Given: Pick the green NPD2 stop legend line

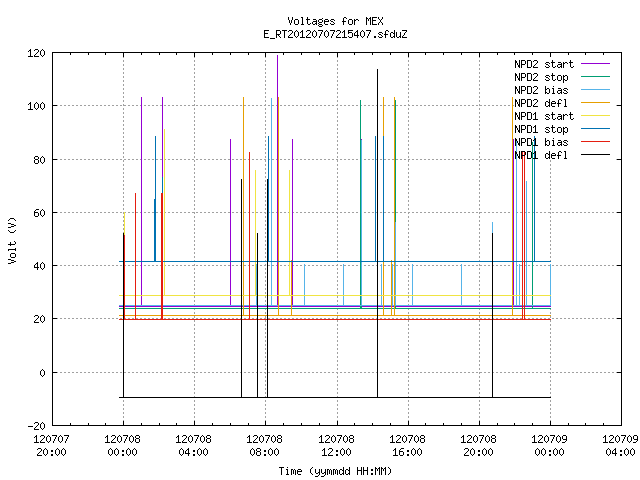Looking at the screenshot, I should point(595,76).
